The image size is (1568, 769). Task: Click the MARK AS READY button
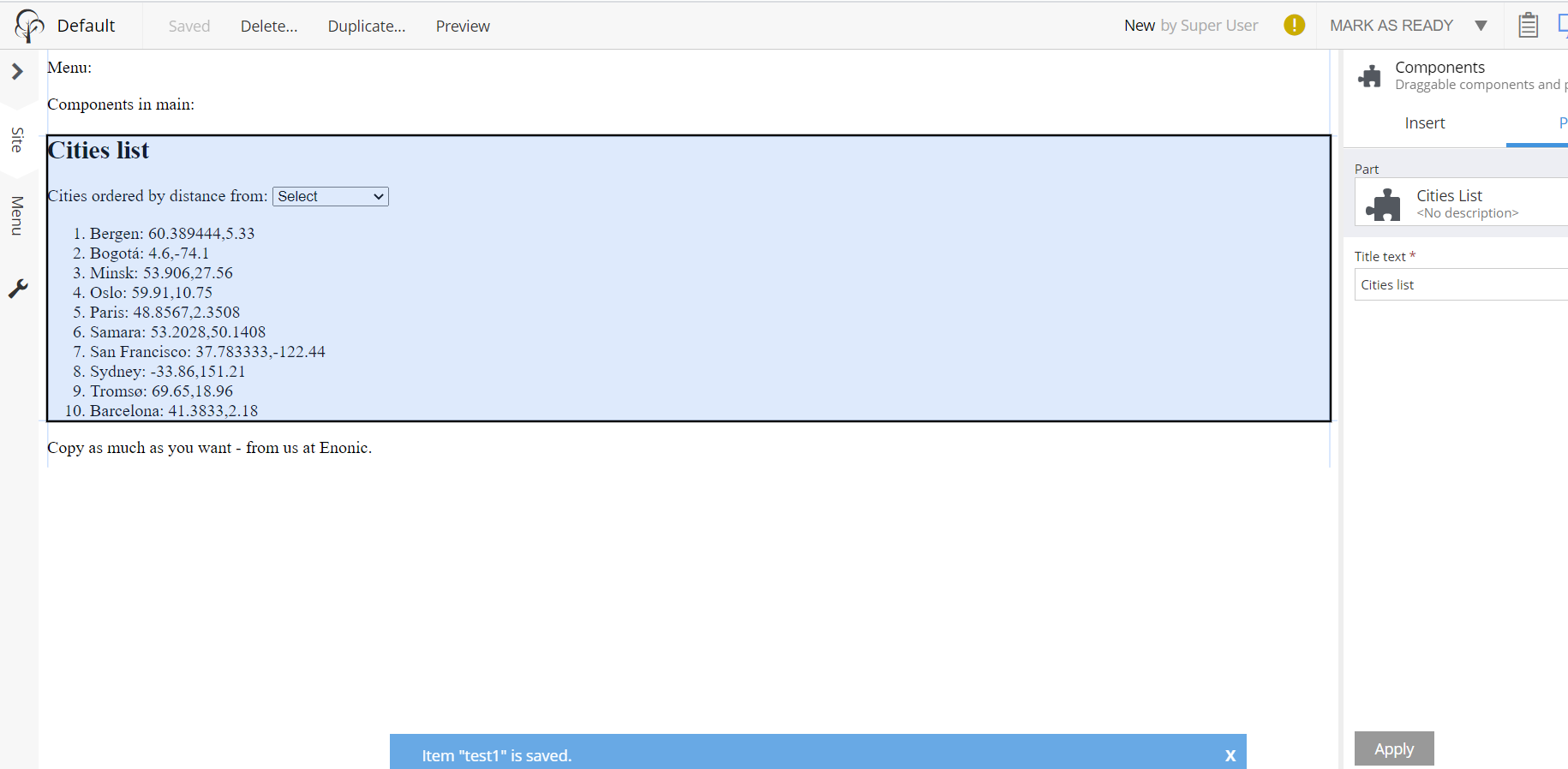[1391, 26]
